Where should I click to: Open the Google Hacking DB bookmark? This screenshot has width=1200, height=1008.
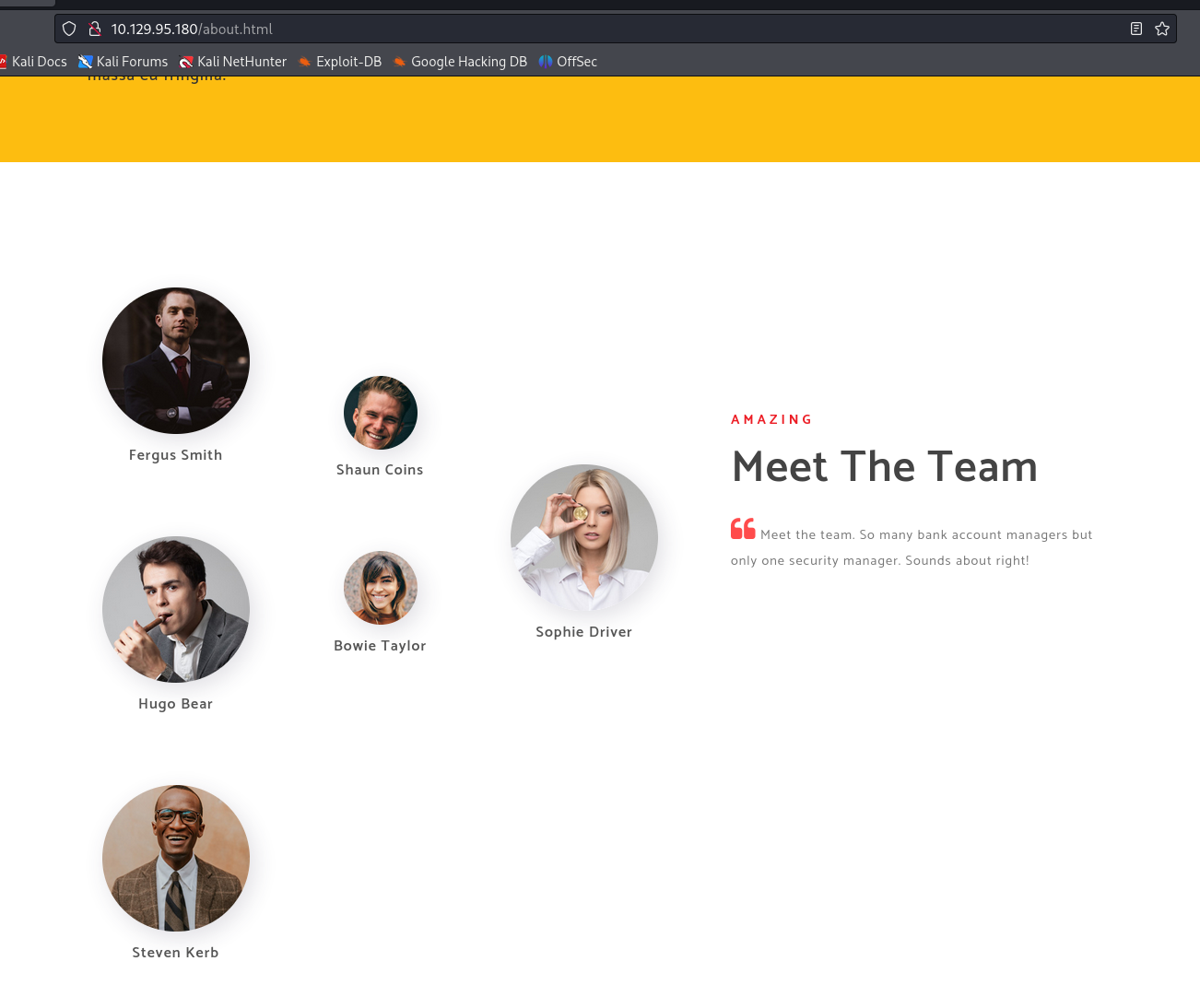[460, 62]
